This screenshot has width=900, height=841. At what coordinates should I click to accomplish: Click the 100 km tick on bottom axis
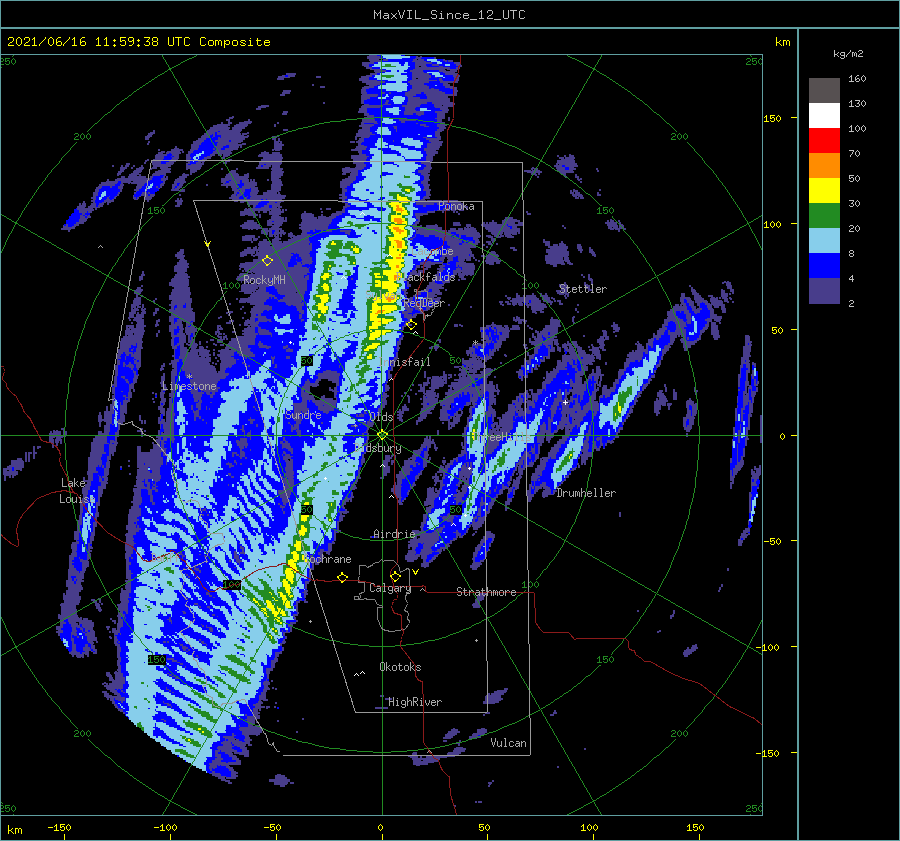pos(589,828)
